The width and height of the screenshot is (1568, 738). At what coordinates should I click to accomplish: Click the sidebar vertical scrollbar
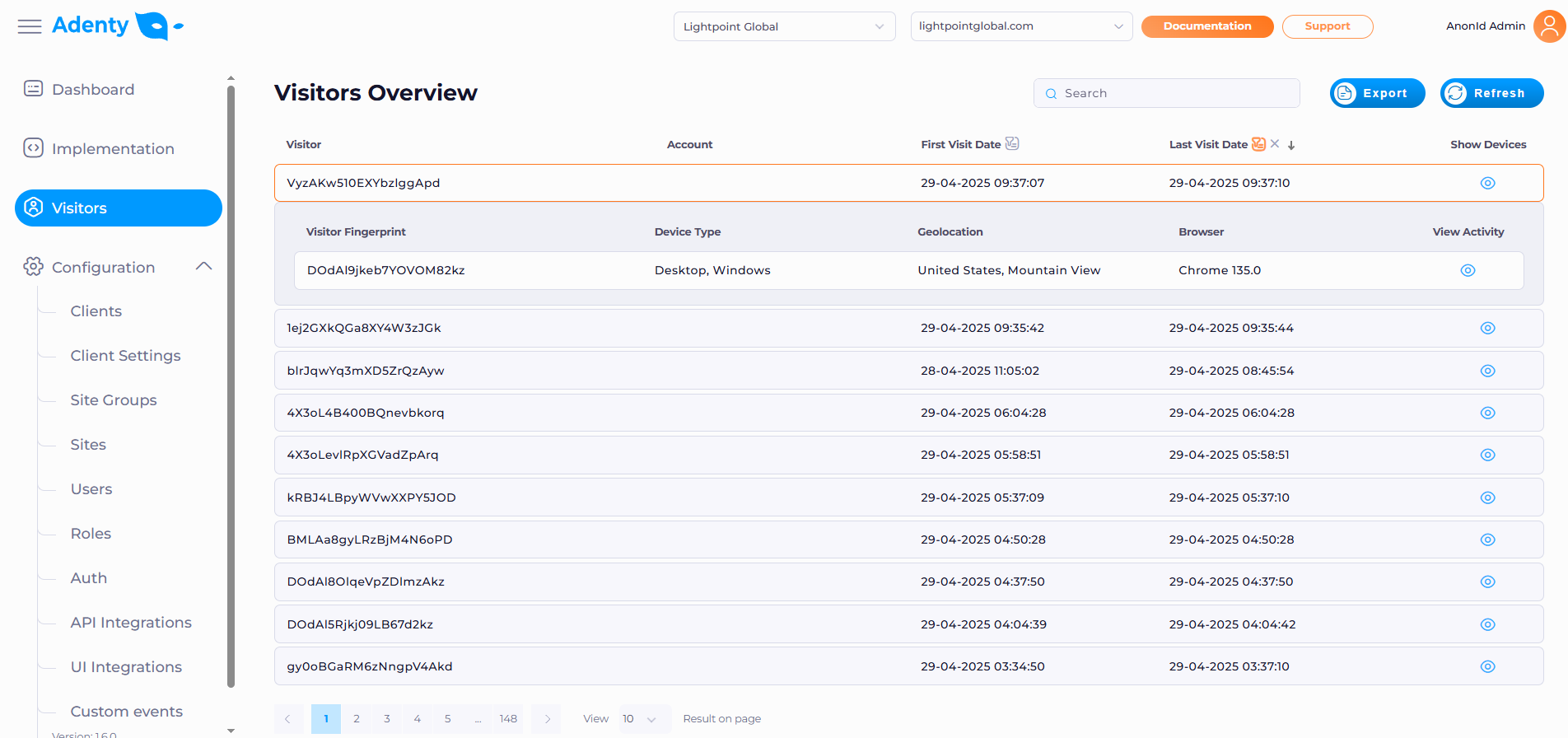point(231,387)
